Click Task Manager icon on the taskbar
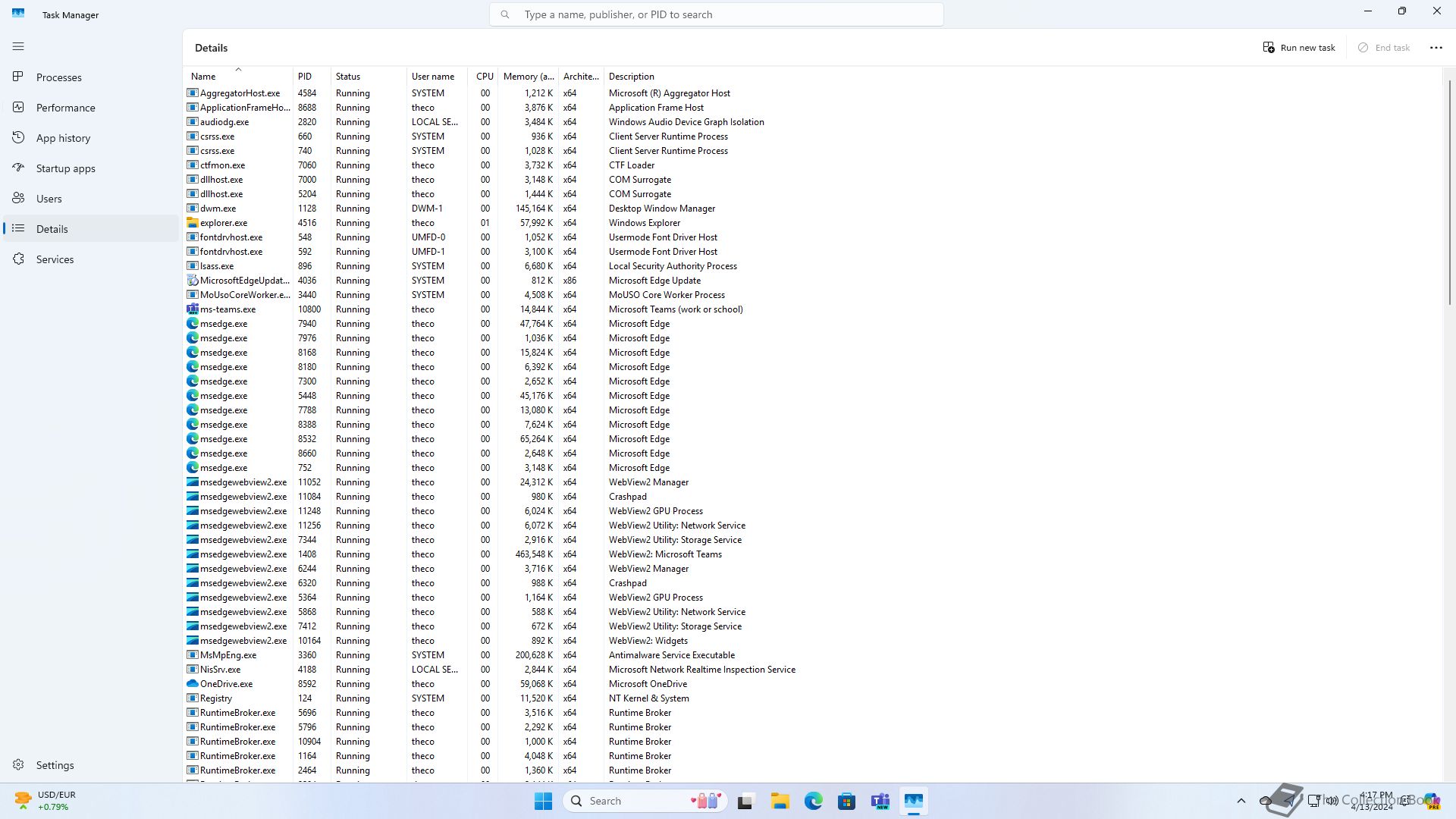Viewport: 1456px width, 819px height. click(914, 801)
